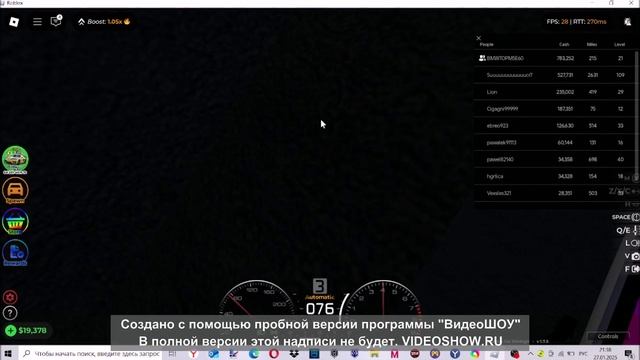Viewport: 640px width, 360px height.
Task: Close the player leaderboard panel
Action: [x=478, y=38]
